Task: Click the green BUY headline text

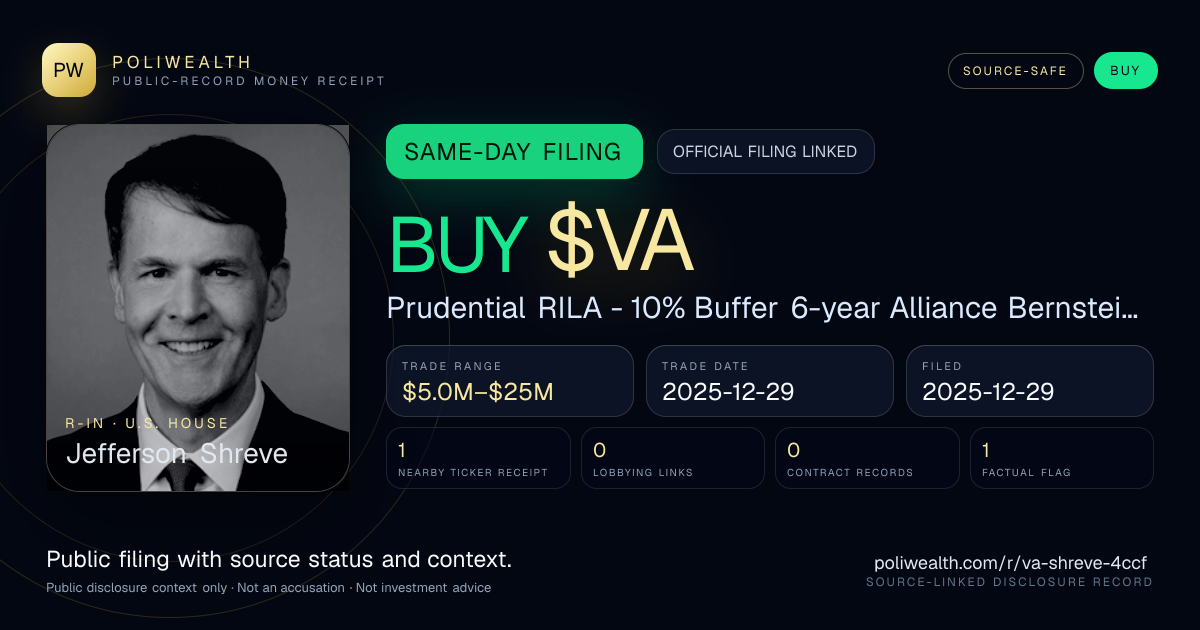Action: (x=458, y=244)
